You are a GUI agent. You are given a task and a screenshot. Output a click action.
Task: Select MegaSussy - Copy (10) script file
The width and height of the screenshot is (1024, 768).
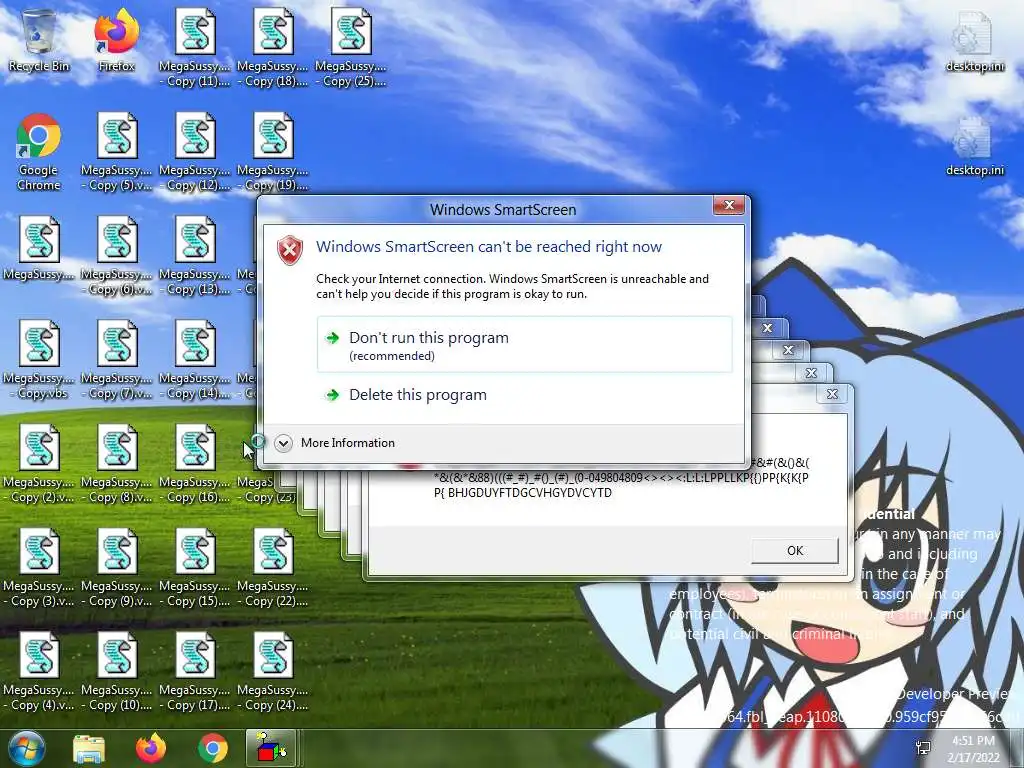coord(117,671)
